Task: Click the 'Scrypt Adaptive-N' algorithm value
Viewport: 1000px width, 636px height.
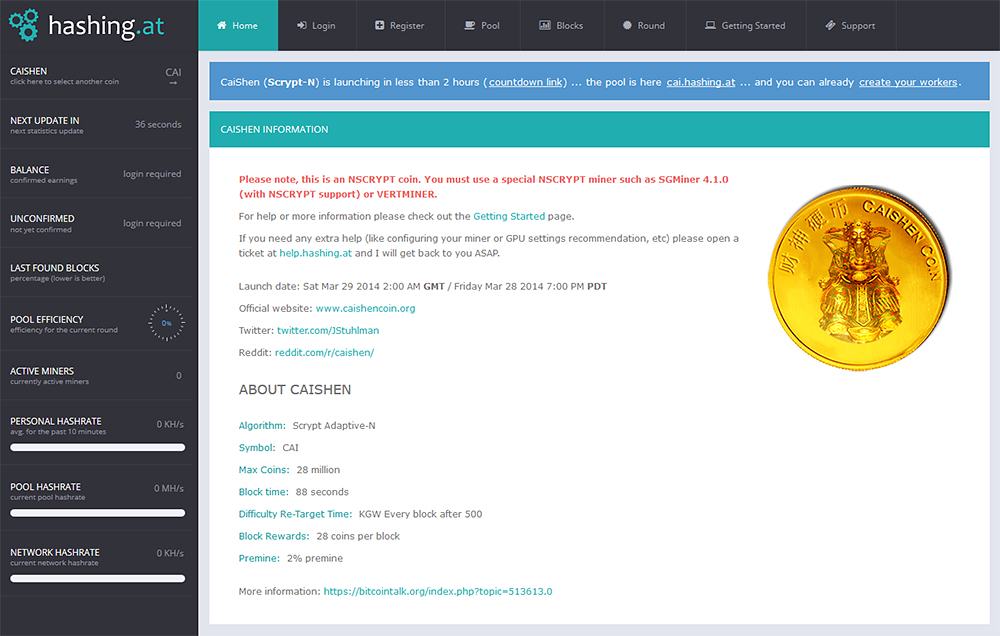Action: [x=334, y=425]
